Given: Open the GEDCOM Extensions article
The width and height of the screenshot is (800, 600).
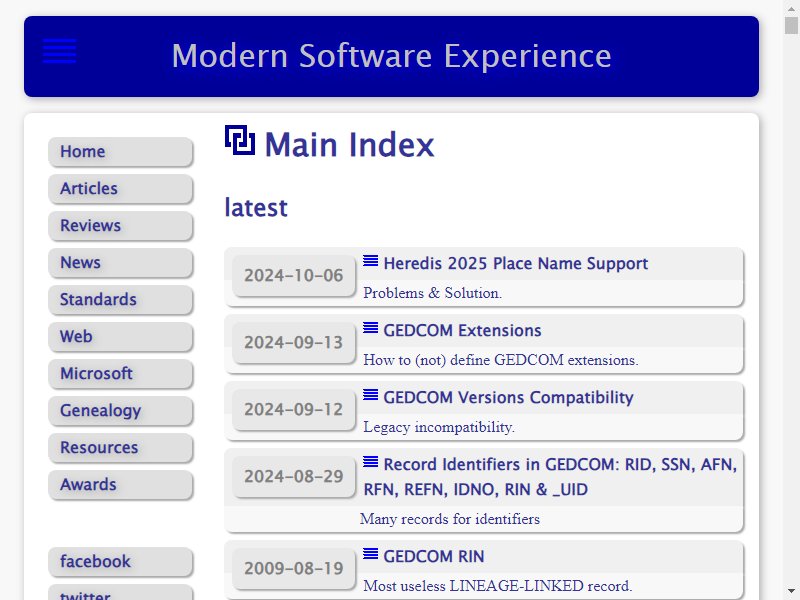Looking at the screenshot, I should (462, 331).
